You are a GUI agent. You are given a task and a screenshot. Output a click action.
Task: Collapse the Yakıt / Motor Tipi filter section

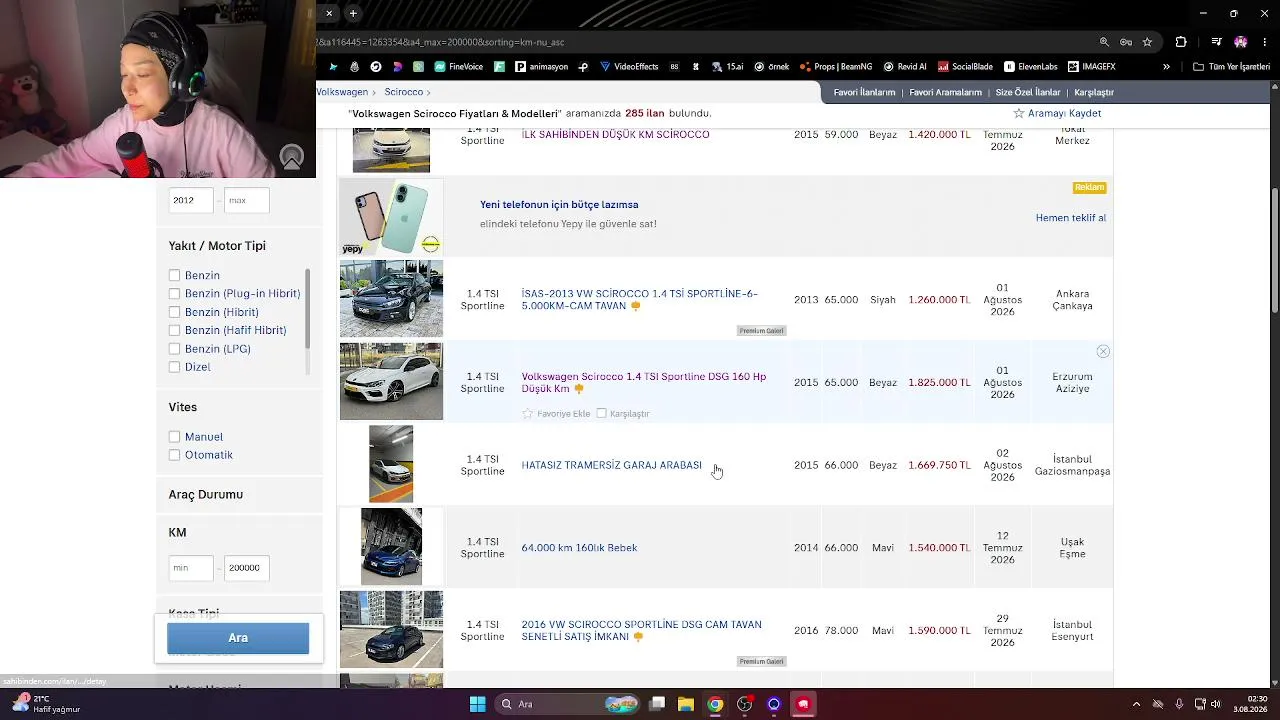[217, 246]
